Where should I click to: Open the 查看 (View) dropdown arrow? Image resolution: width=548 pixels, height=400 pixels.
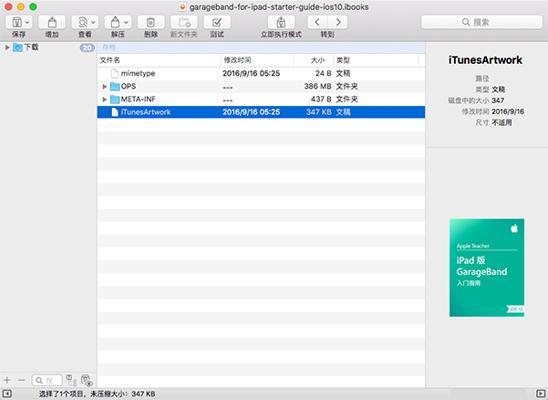pos(93,22)
